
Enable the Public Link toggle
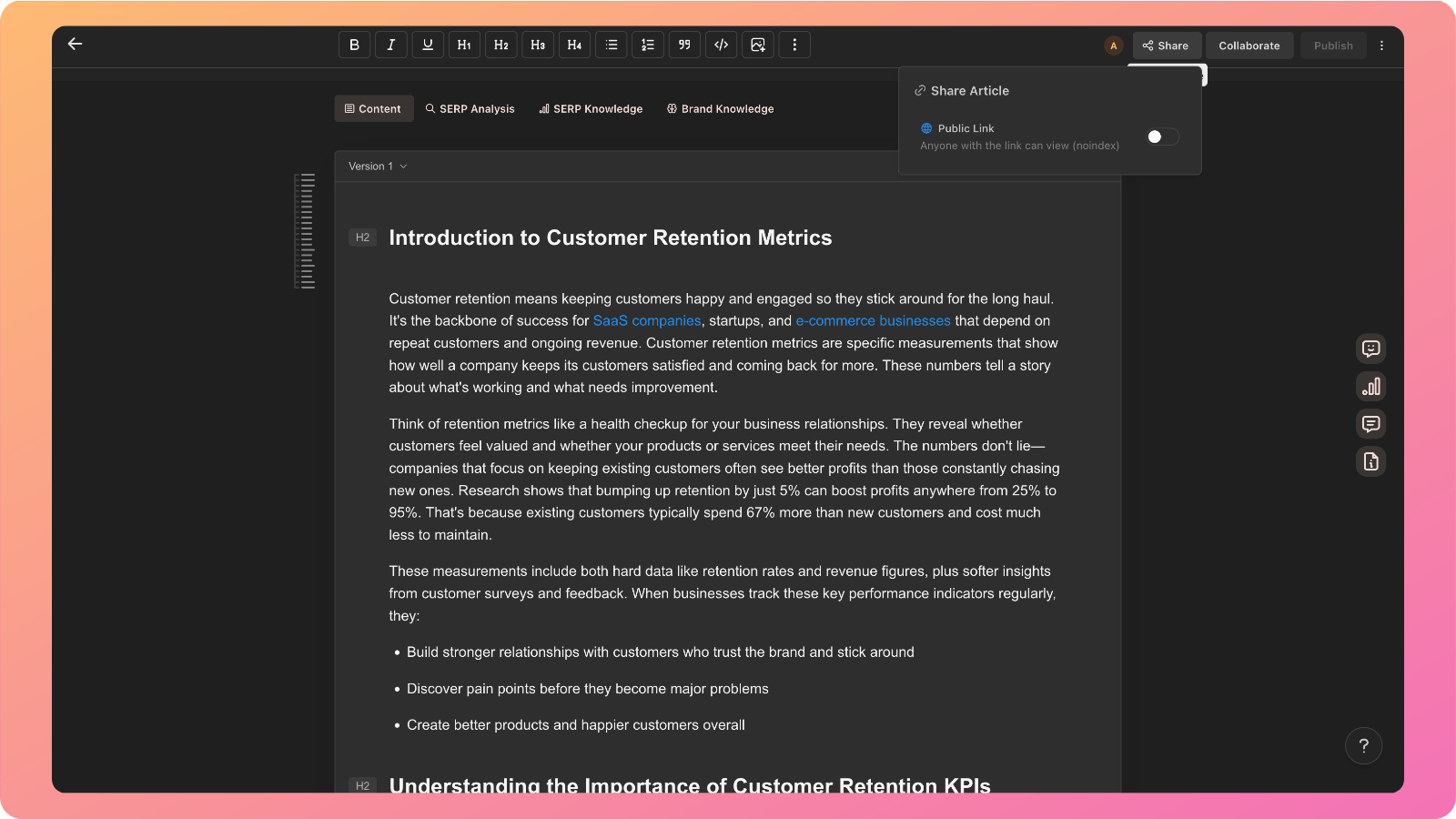click(1161, 136)
